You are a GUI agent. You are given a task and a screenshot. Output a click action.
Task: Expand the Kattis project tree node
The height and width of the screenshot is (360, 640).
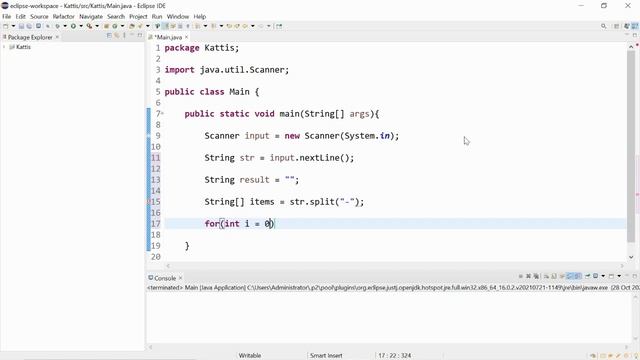(4, 47)
